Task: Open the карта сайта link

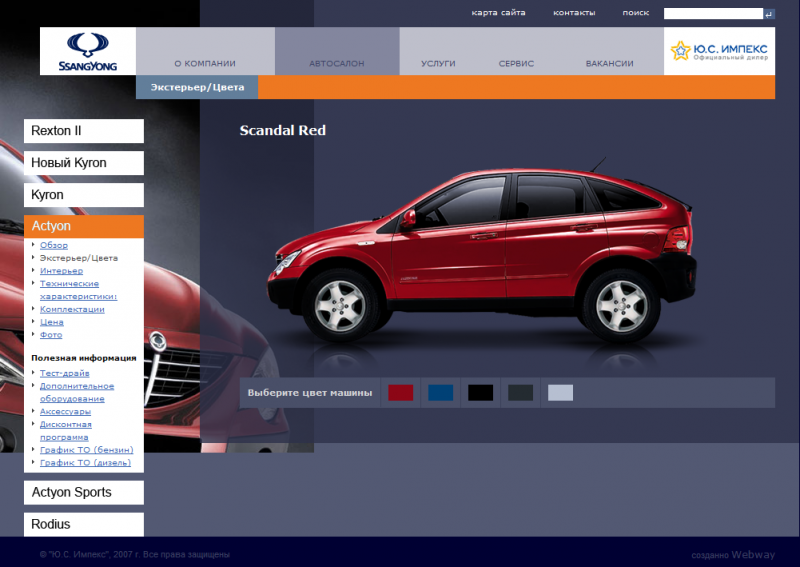Action: coord(498,13)
